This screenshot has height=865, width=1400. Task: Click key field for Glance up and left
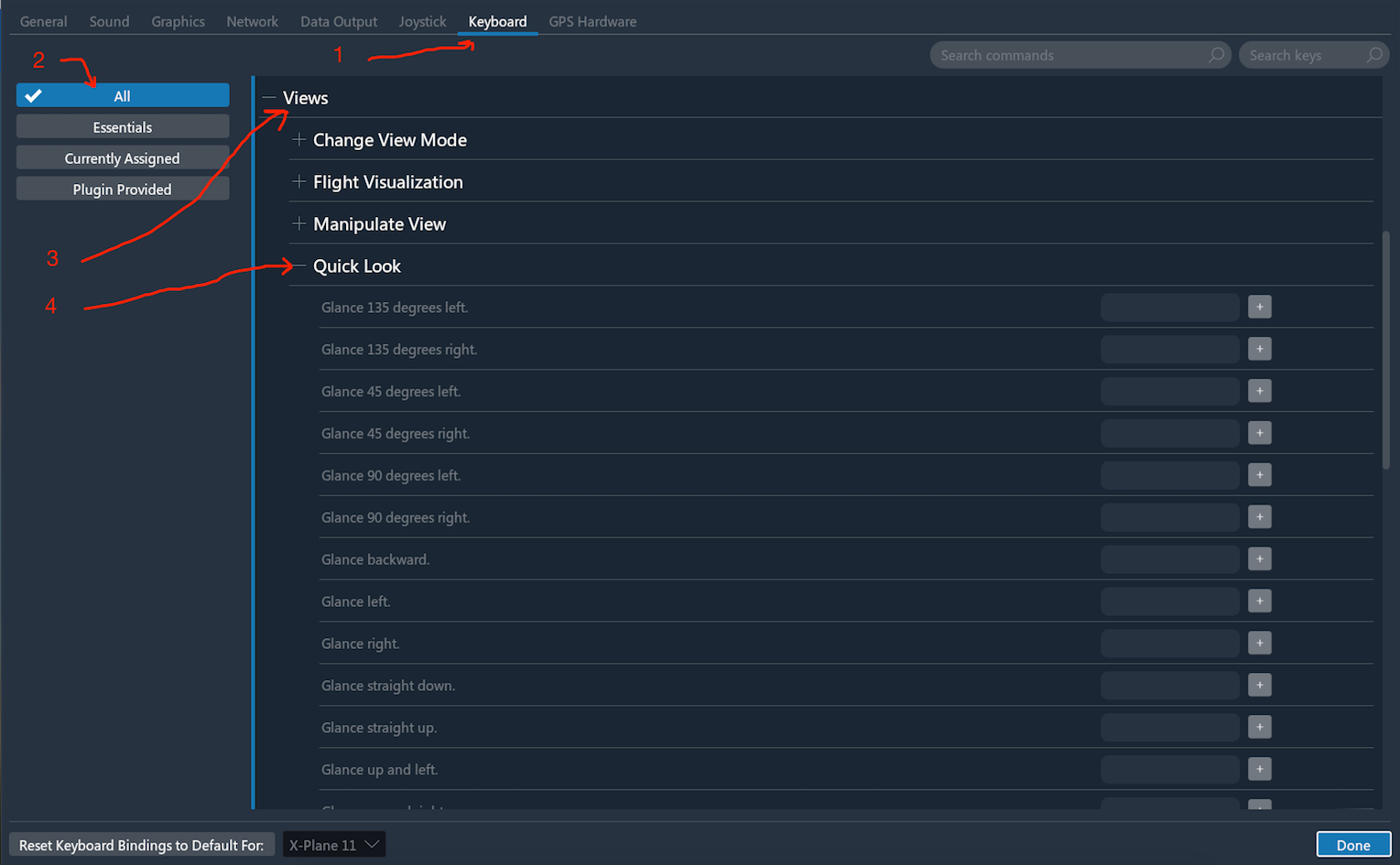point(1170,770)
